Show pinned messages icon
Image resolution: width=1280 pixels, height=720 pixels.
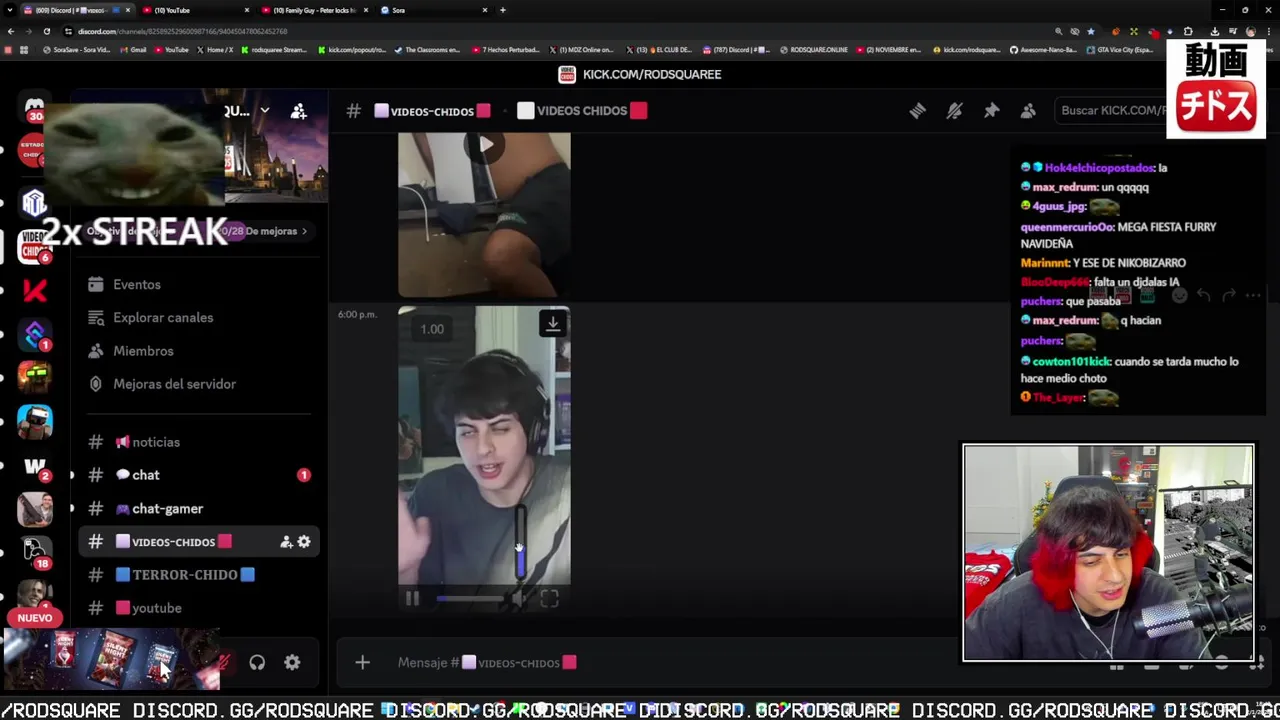tap(991, 111)
